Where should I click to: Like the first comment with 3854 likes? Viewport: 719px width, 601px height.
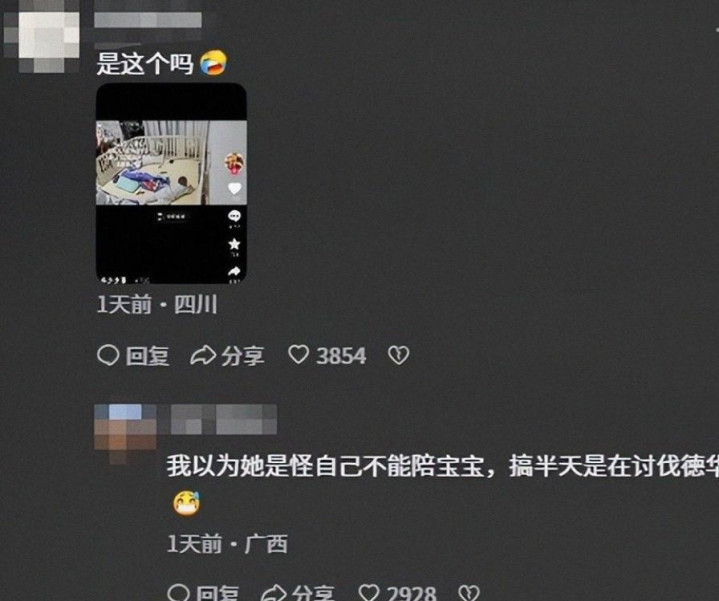click(x=299, y=355)
